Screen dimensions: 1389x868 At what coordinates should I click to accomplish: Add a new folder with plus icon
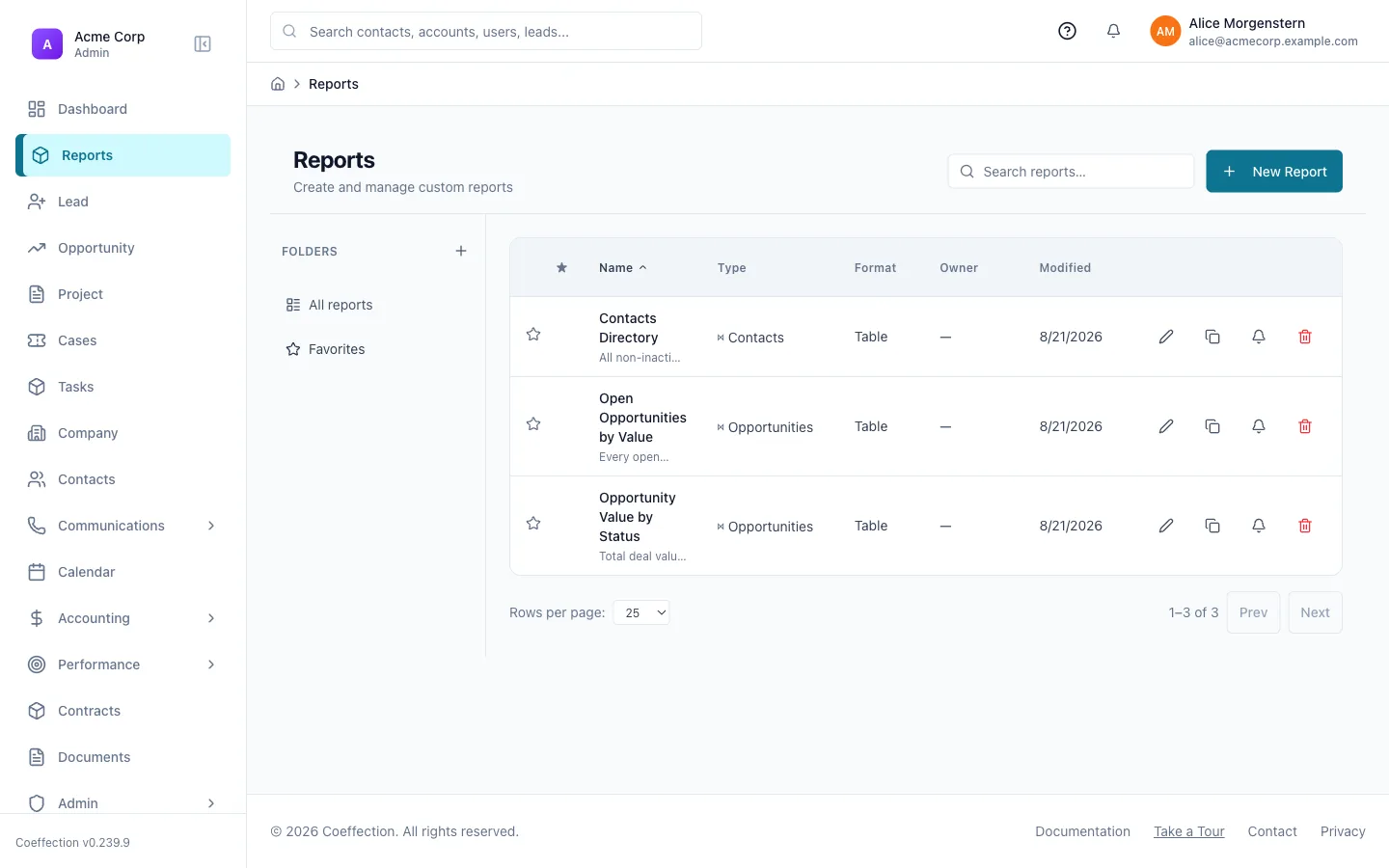tap(461, 251)
